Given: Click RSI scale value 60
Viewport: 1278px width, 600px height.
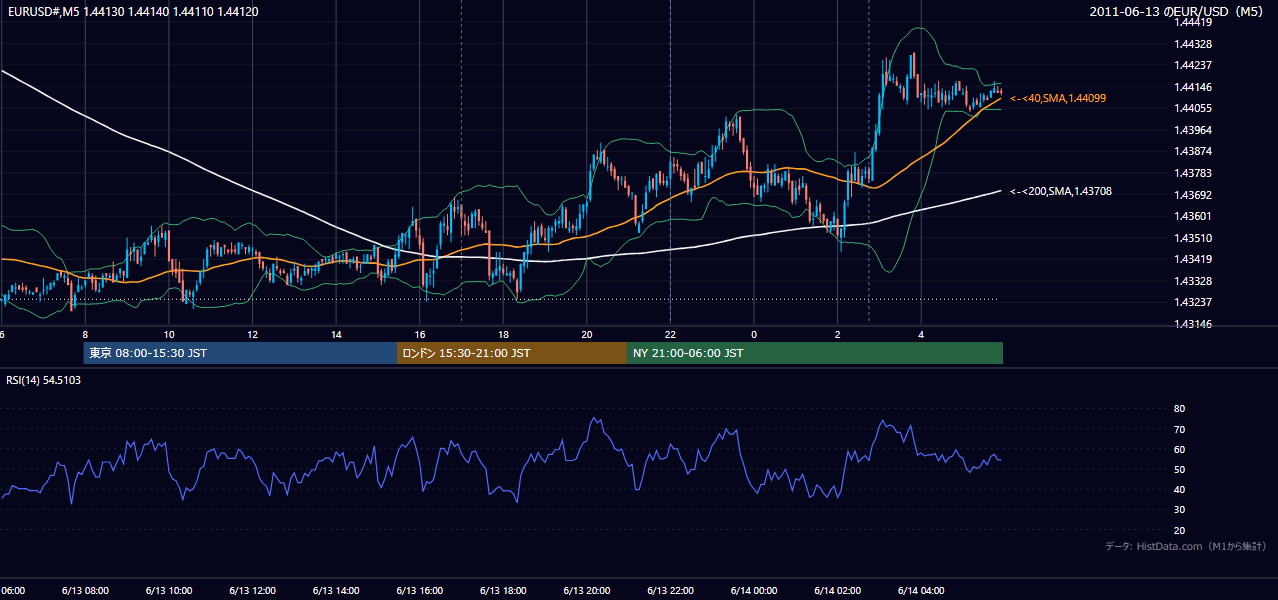Looking at the screenshot, I should pos(1179,449).
